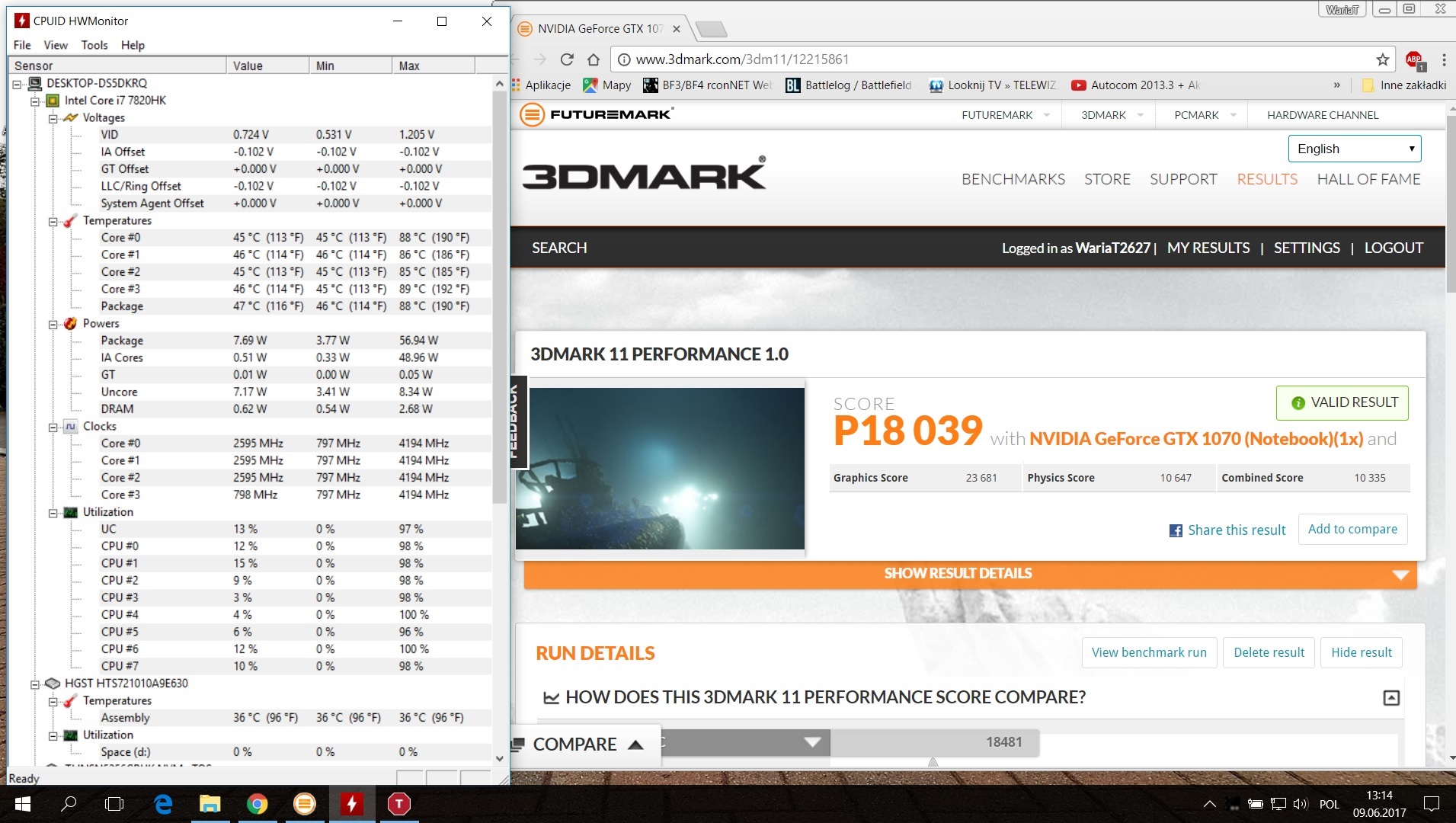The width and height of the screenshot is (1456, 823).
Task: Open the language dropdown set to English
Action: (1355, 149)
